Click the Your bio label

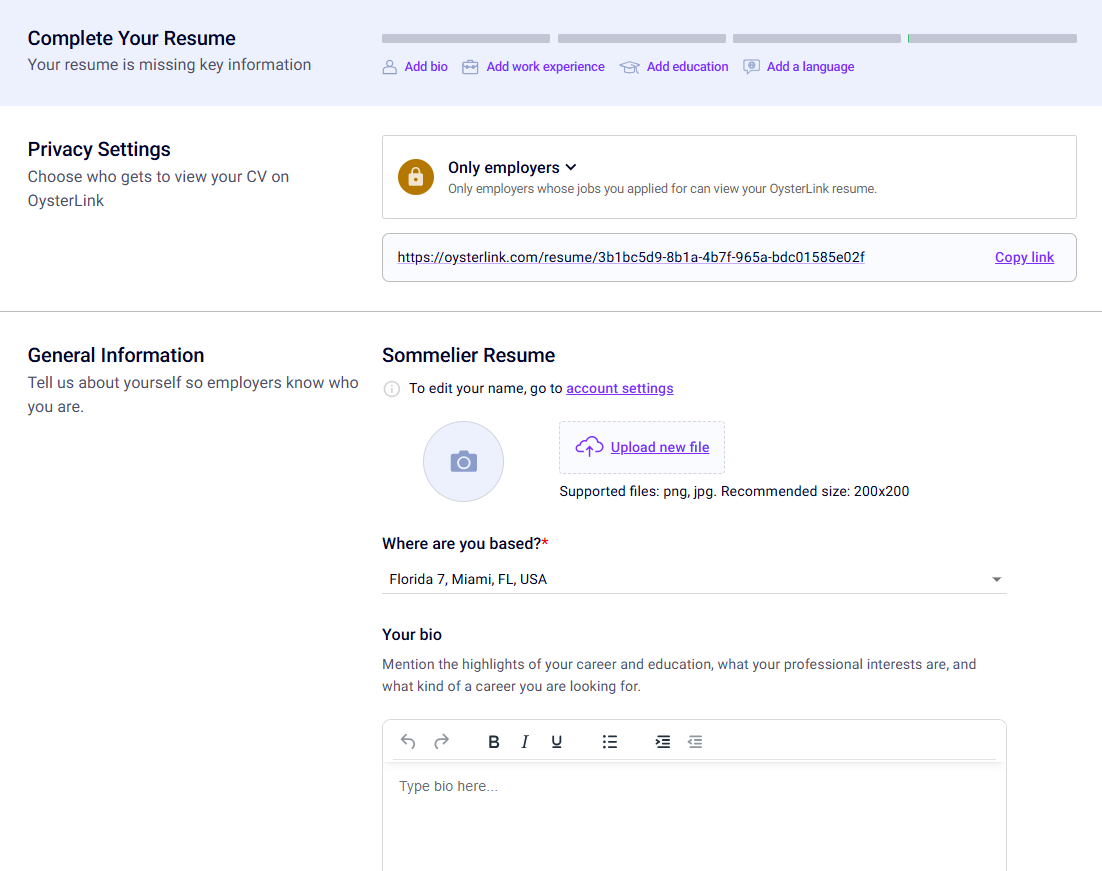tap(412, 635)
